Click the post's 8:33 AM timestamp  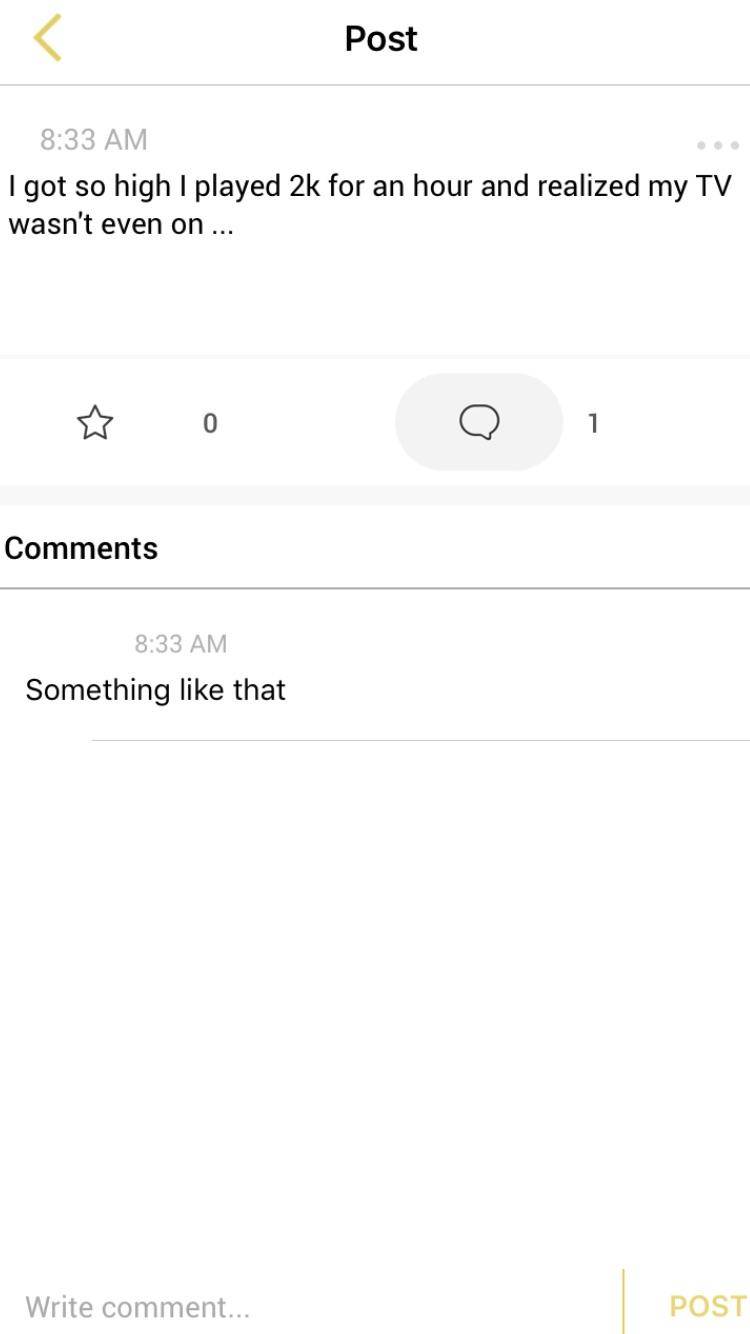tap(94, 139)
